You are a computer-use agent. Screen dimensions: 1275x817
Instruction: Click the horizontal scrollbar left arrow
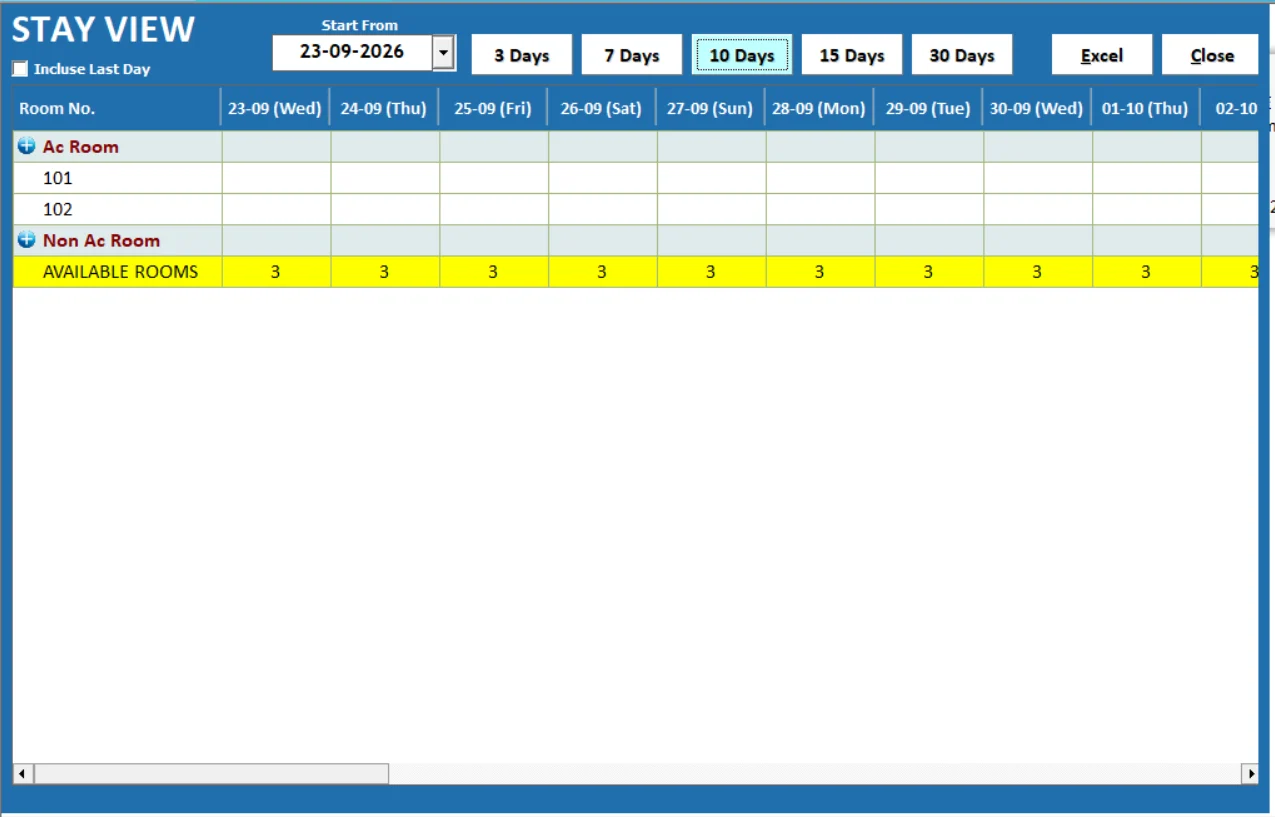pyautogui.click(x=21, y=774)
